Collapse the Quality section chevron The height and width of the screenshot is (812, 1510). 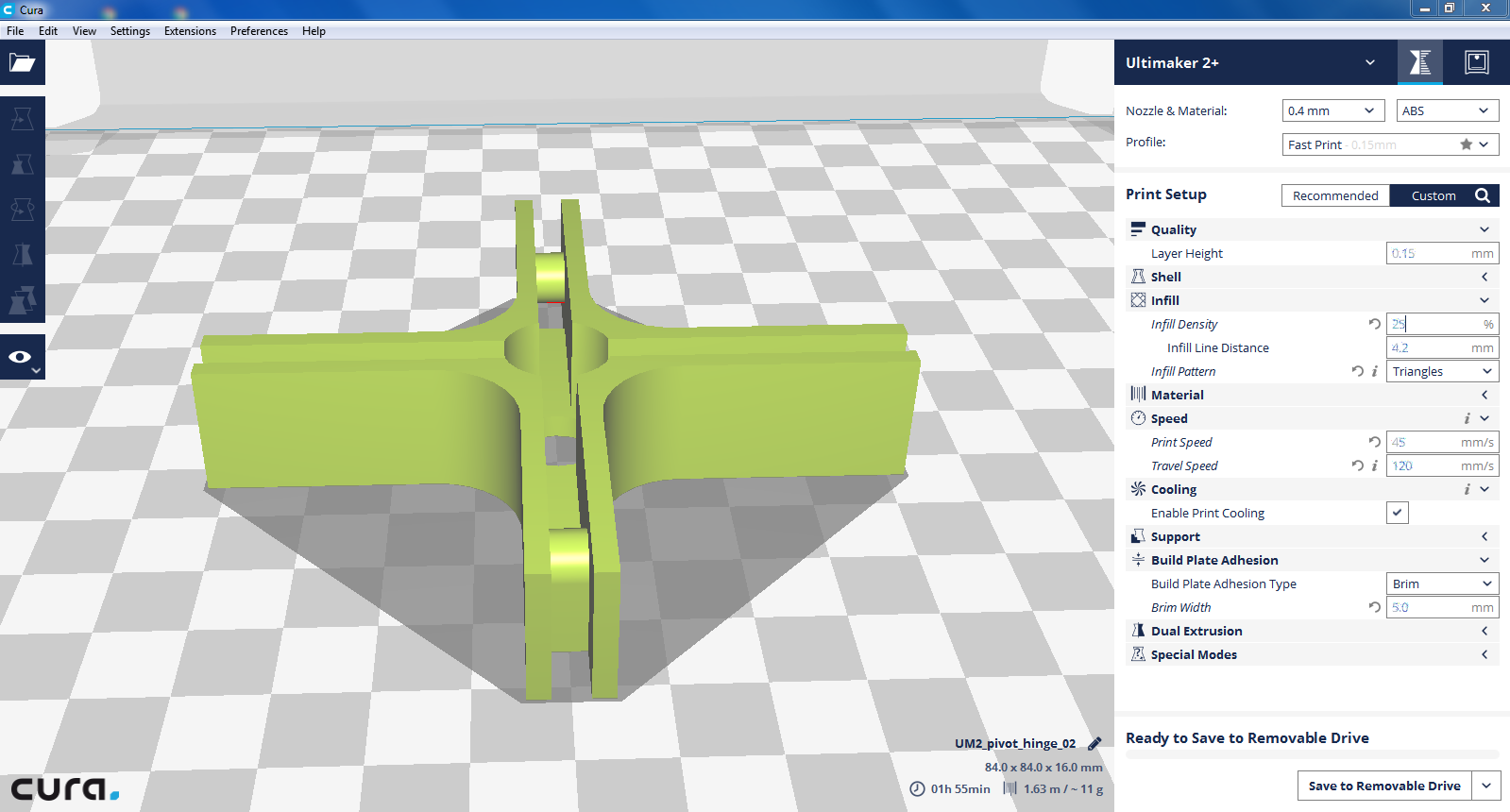(1485, 229)
